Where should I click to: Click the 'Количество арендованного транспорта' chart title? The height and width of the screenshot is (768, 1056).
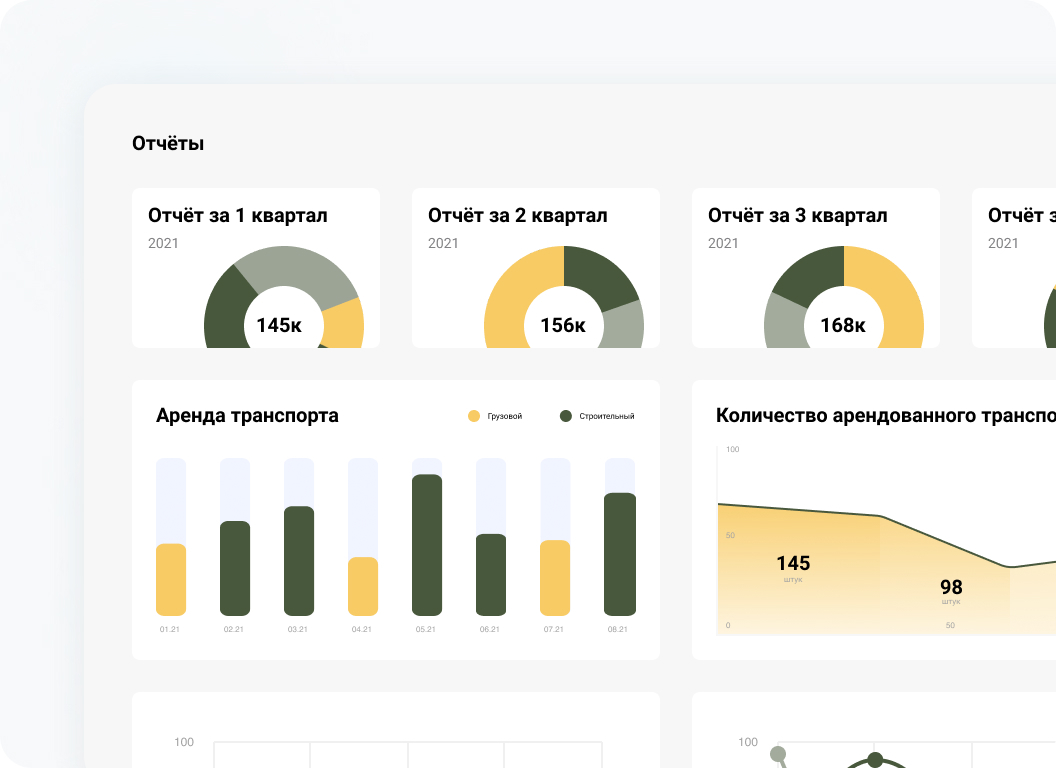point(886,416)
